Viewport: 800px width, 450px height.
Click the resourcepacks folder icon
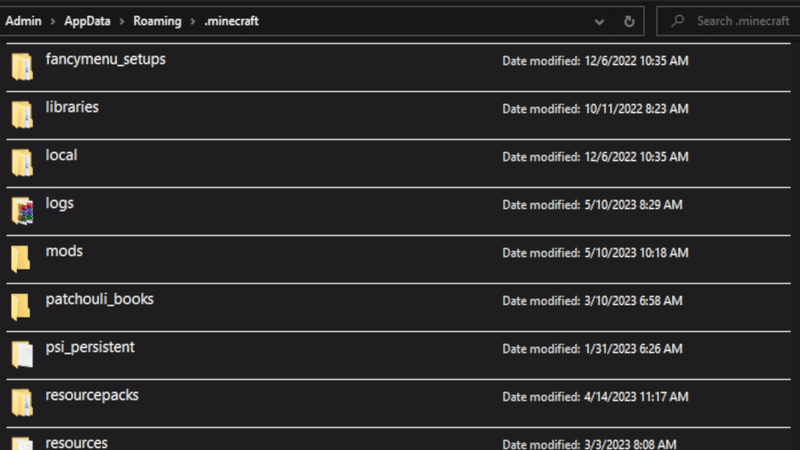[21, 403]
